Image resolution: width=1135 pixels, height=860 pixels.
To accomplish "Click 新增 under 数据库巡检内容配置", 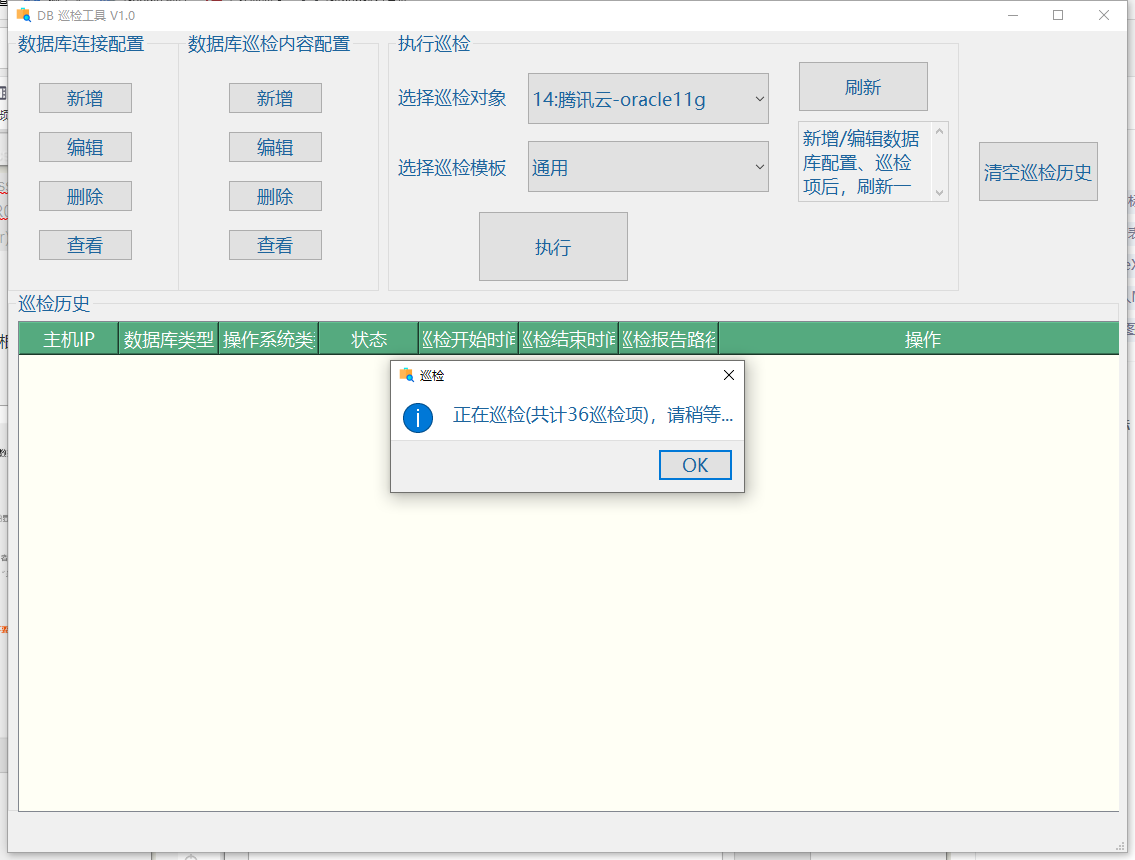I will point(275,98).
